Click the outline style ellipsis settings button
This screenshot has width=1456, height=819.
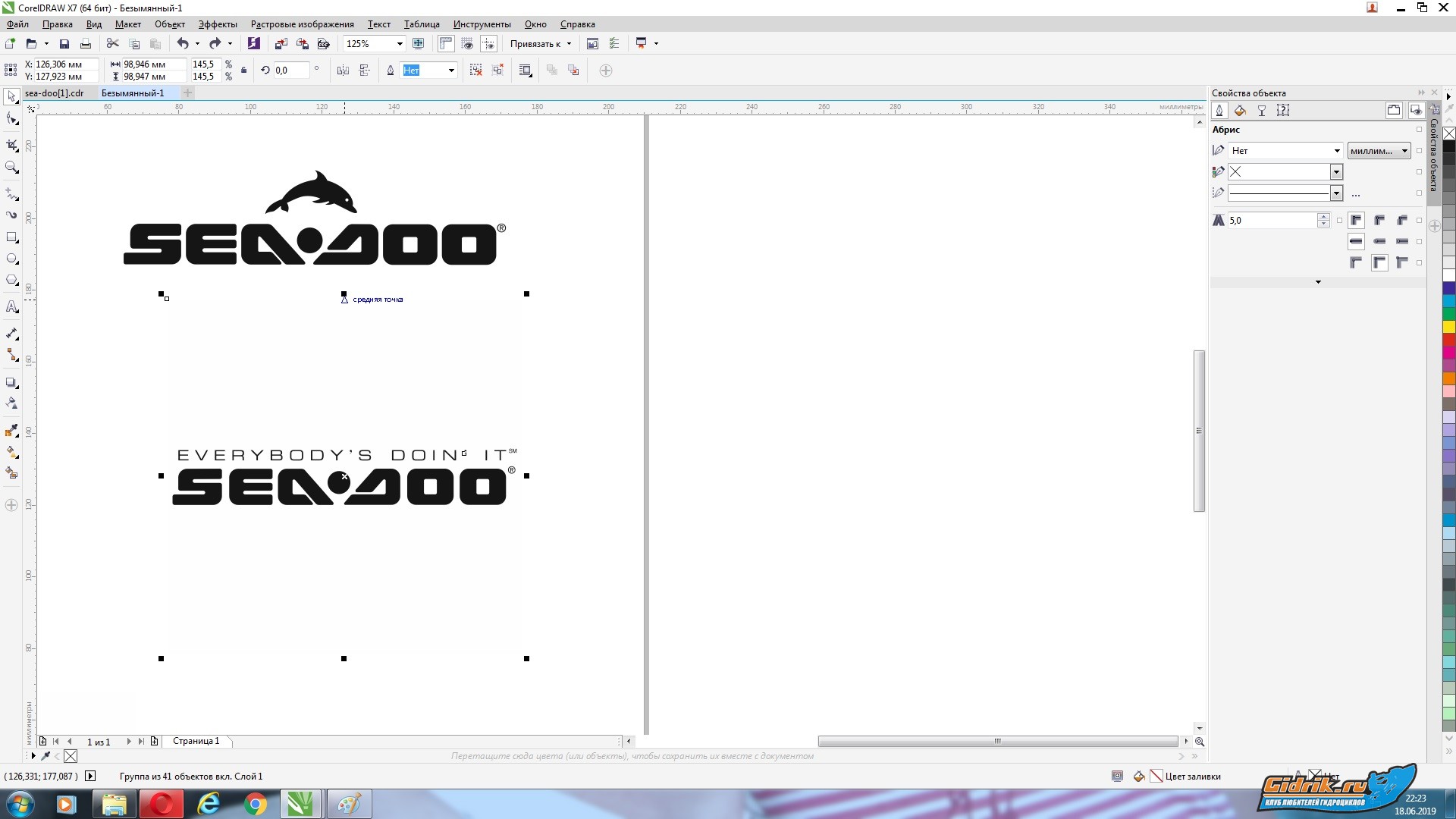pos(1356,194)
